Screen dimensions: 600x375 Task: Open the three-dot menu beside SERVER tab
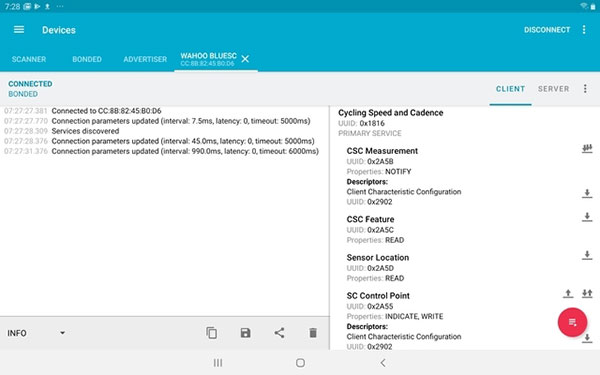coord(585,89)
